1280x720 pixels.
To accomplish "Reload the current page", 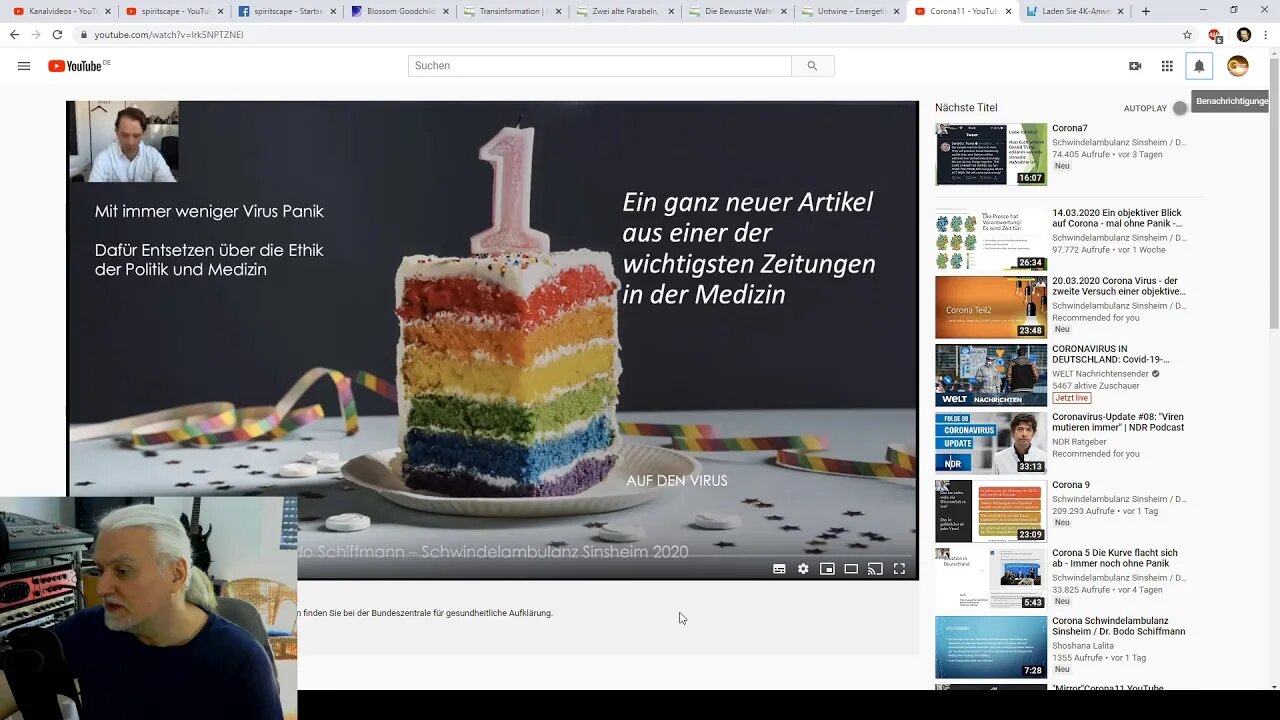I will point(57,34).
